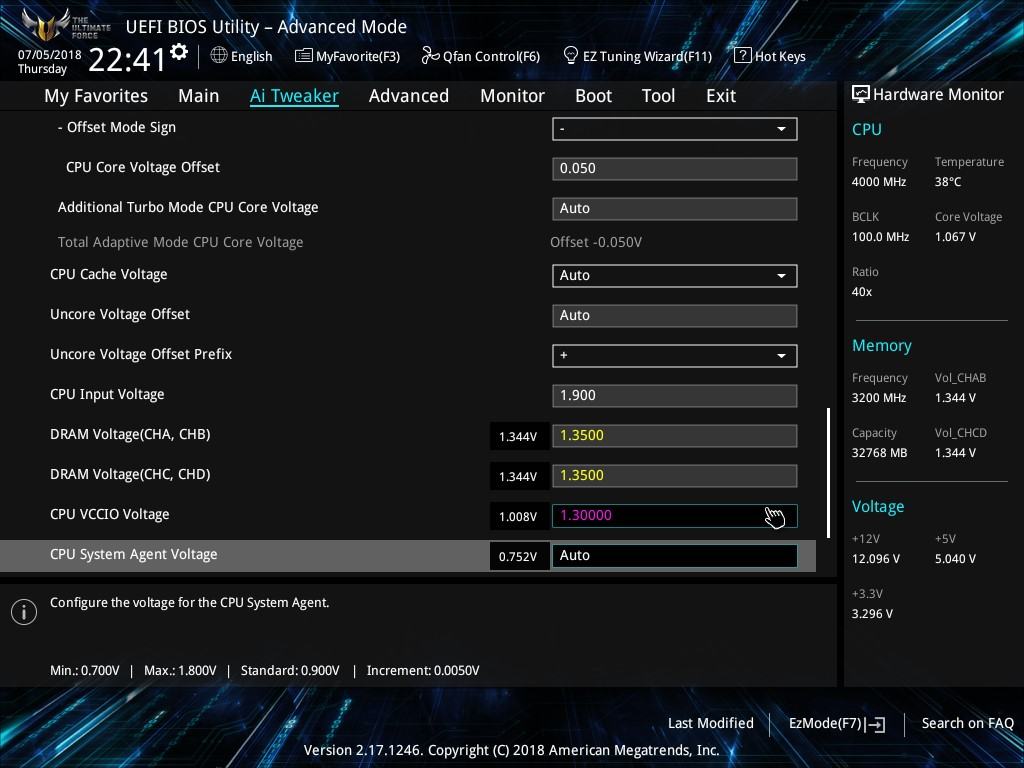Image resolution: width=1024 pixels, height=768 pixels.
Task: Click the CPU VCCIO Voltage input field
Action: tap(674, 515)
